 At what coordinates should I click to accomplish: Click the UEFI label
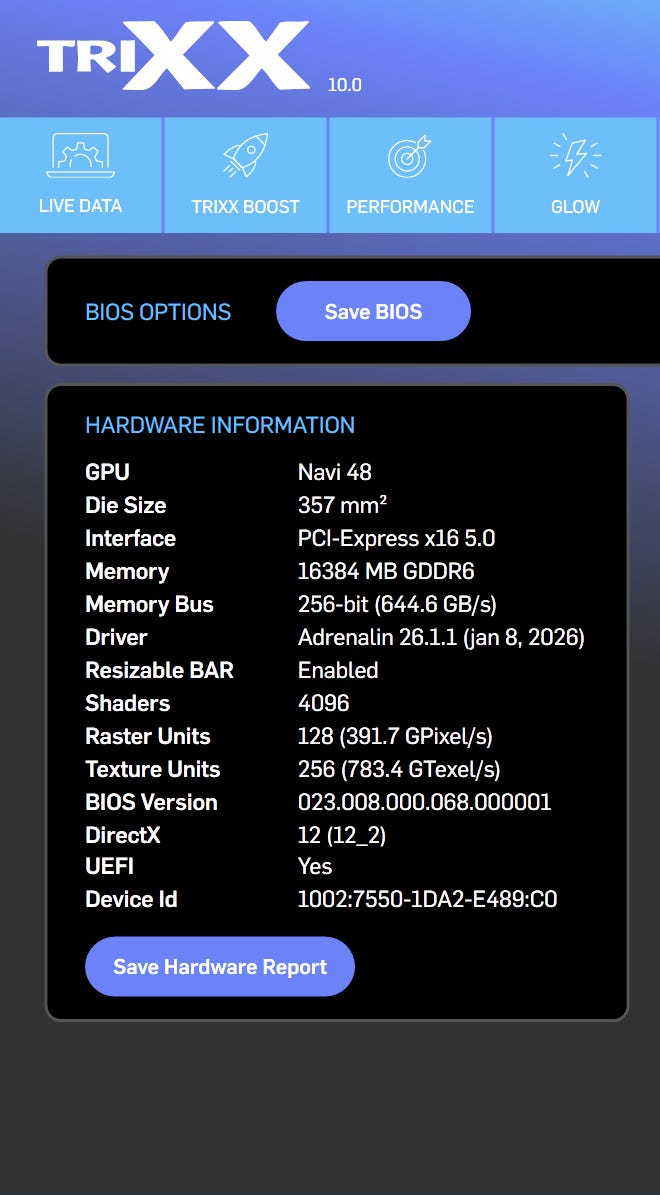(x=110, y=866)
